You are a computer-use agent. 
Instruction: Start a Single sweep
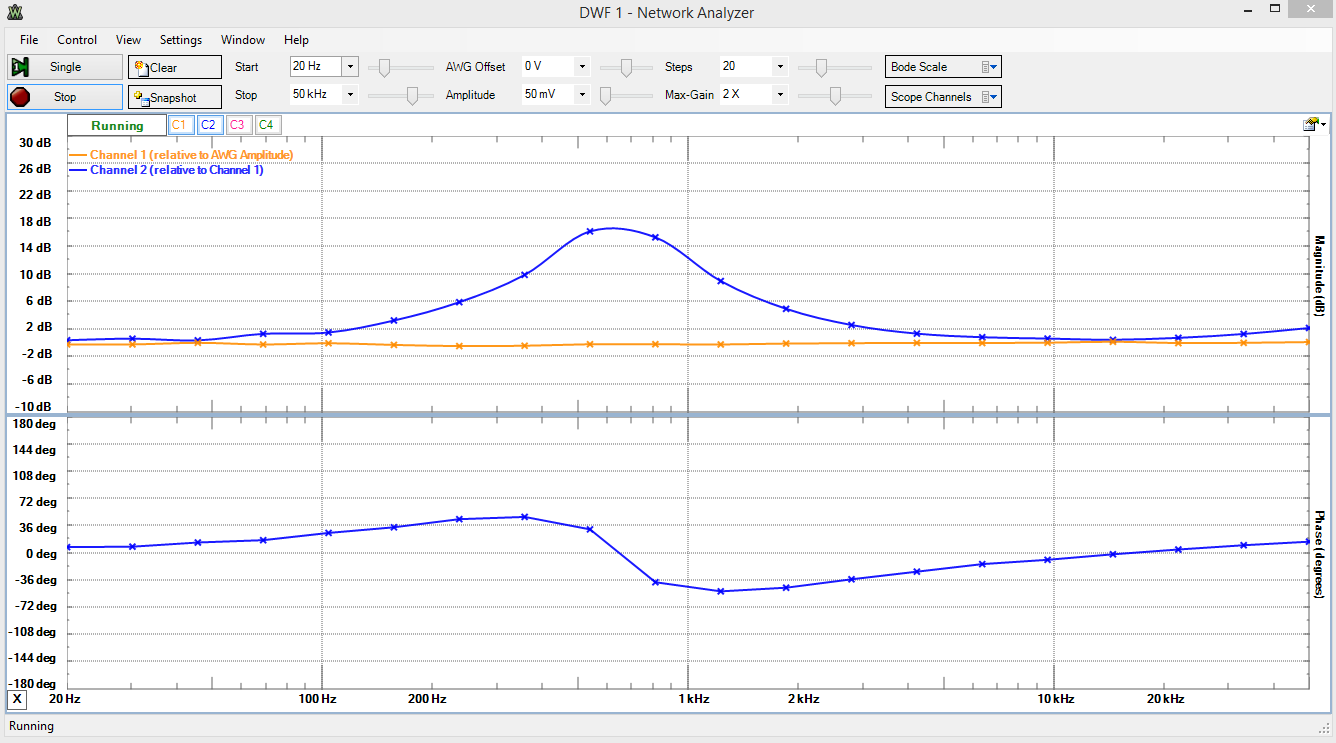(x=65, y=67)
